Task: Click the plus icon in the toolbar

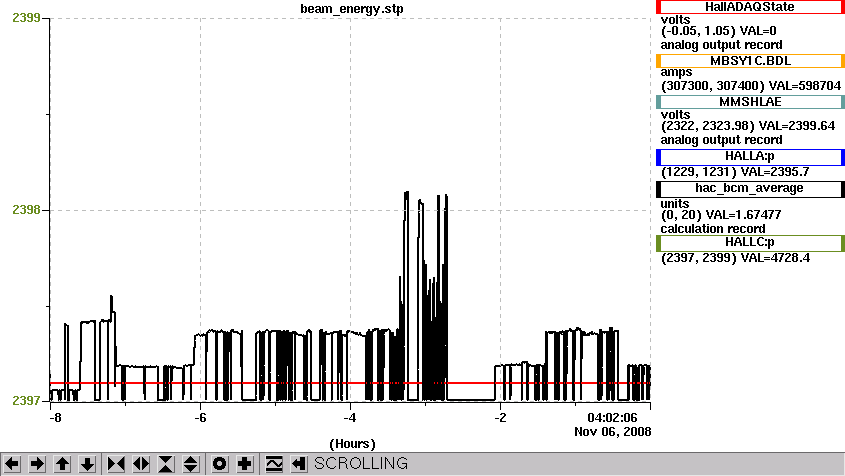Action: pyautogui.click(x=245, y=464)
